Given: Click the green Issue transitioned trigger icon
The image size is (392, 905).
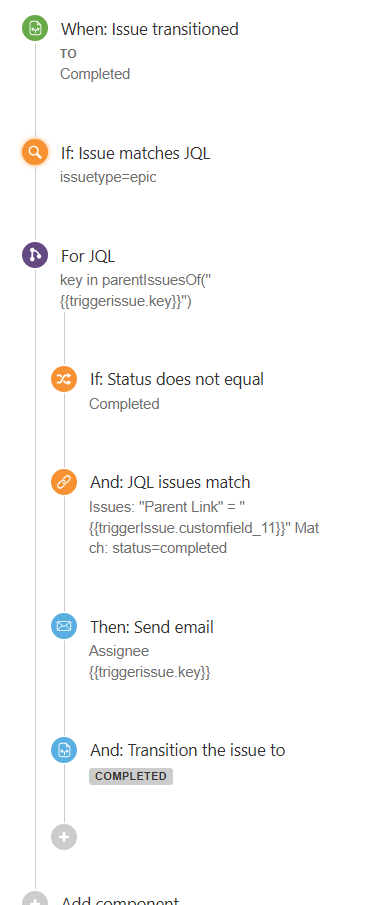Looking at the screenshot, I should 35,28.
